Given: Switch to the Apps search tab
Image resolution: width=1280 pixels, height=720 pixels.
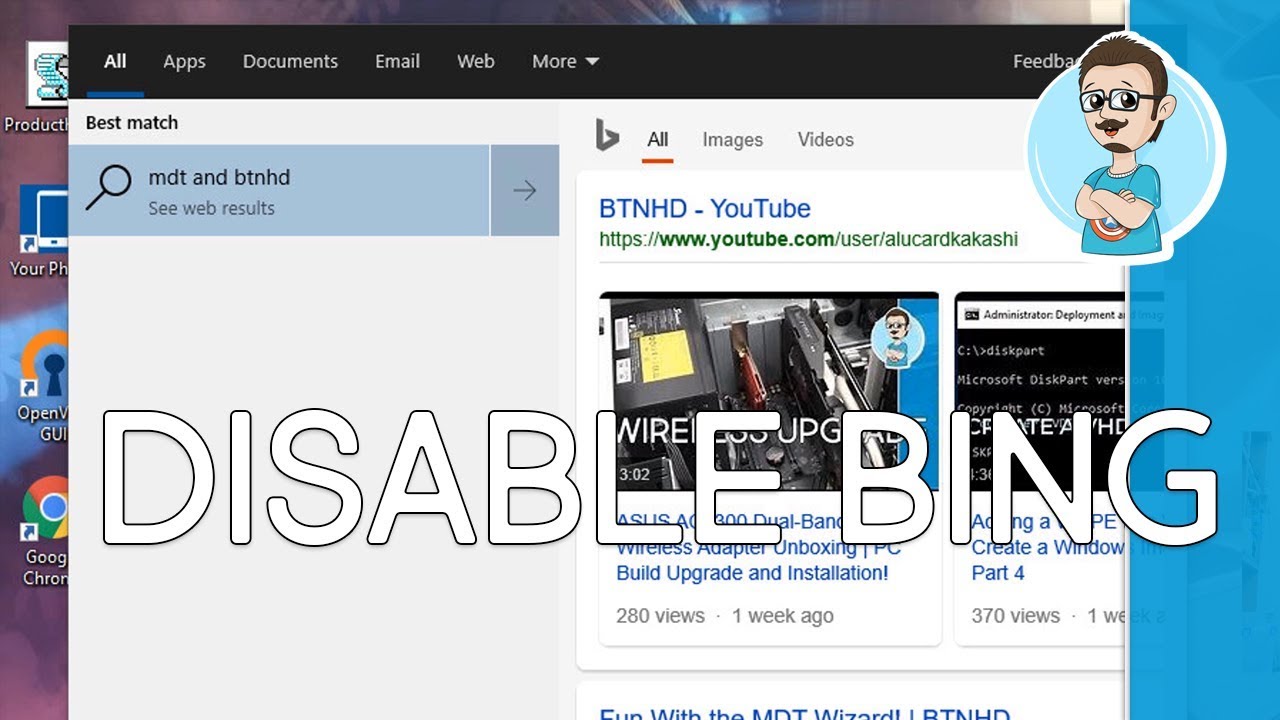Looking at the screenshot, I should coord(184,61).
